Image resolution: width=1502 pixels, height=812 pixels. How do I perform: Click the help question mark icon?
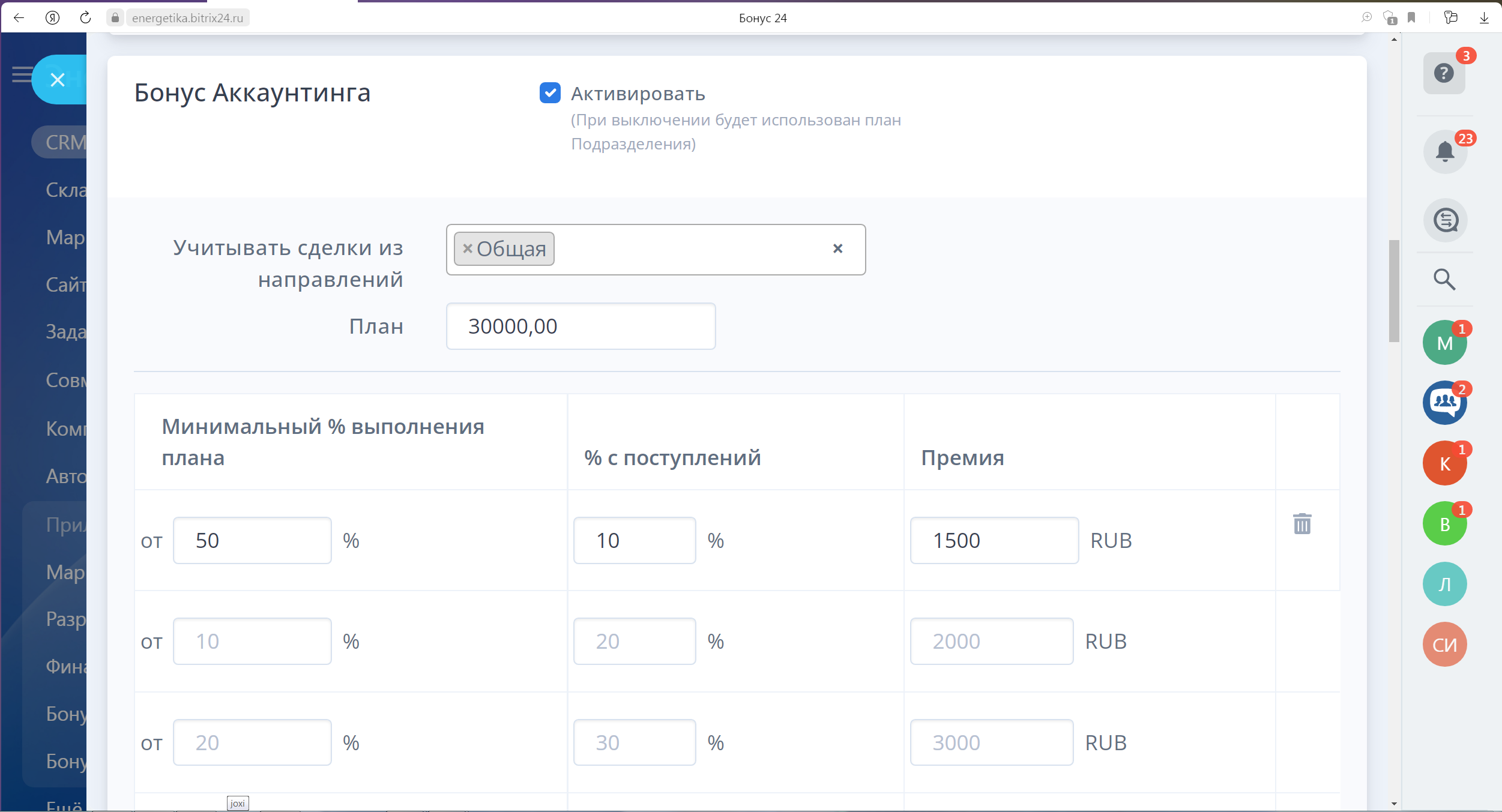click(1443, 73)
